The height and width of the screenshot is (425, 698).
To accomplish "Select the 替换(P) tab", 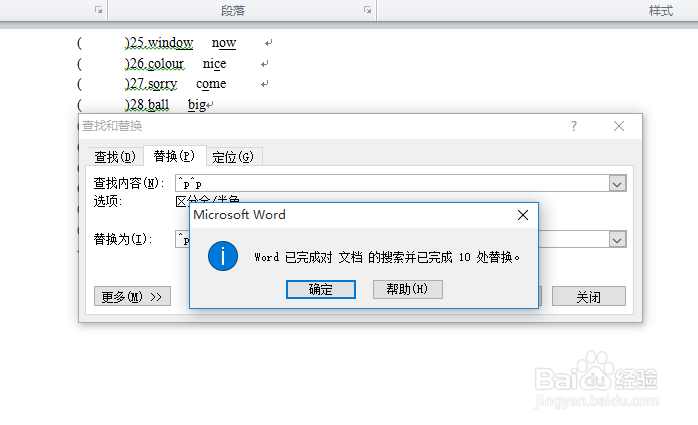I will pos(174,156).
